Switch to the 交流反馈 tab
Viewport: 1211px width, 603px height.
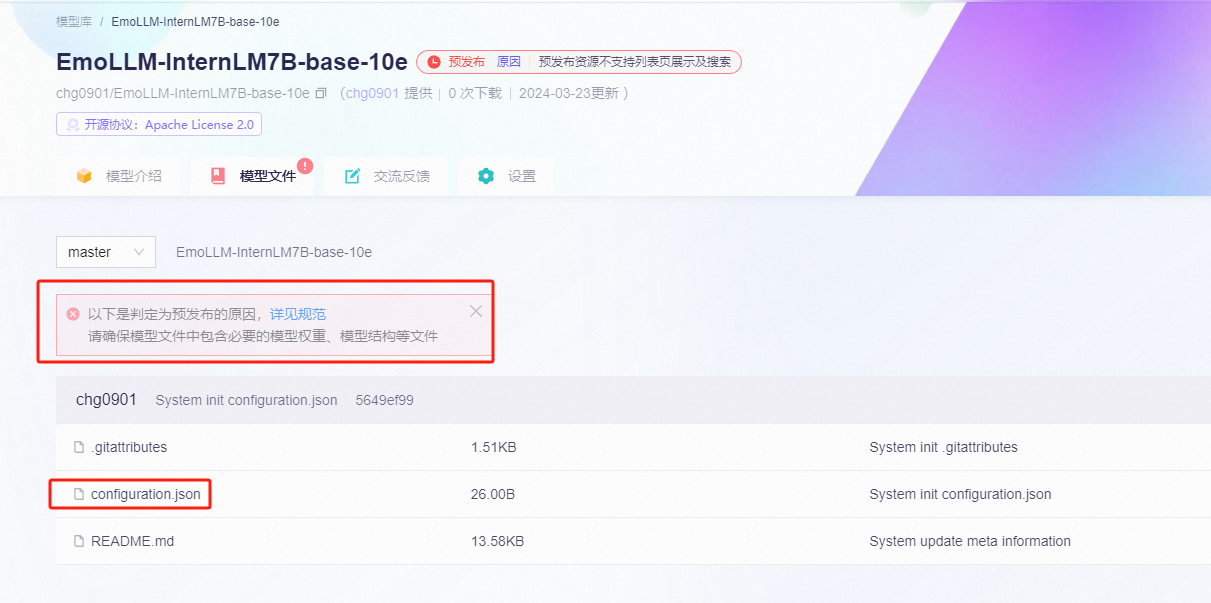(x=387, y=176)
